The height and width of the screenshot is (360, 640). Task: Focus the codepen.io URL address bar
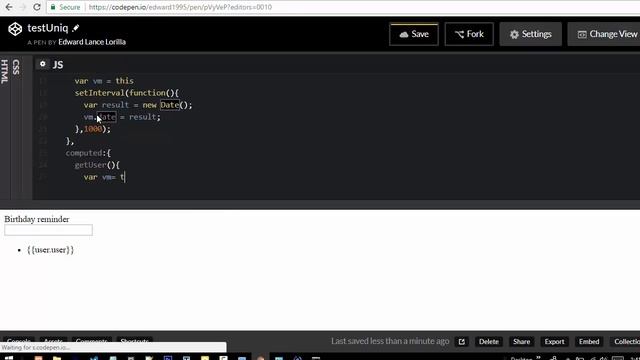coord(180,7)
